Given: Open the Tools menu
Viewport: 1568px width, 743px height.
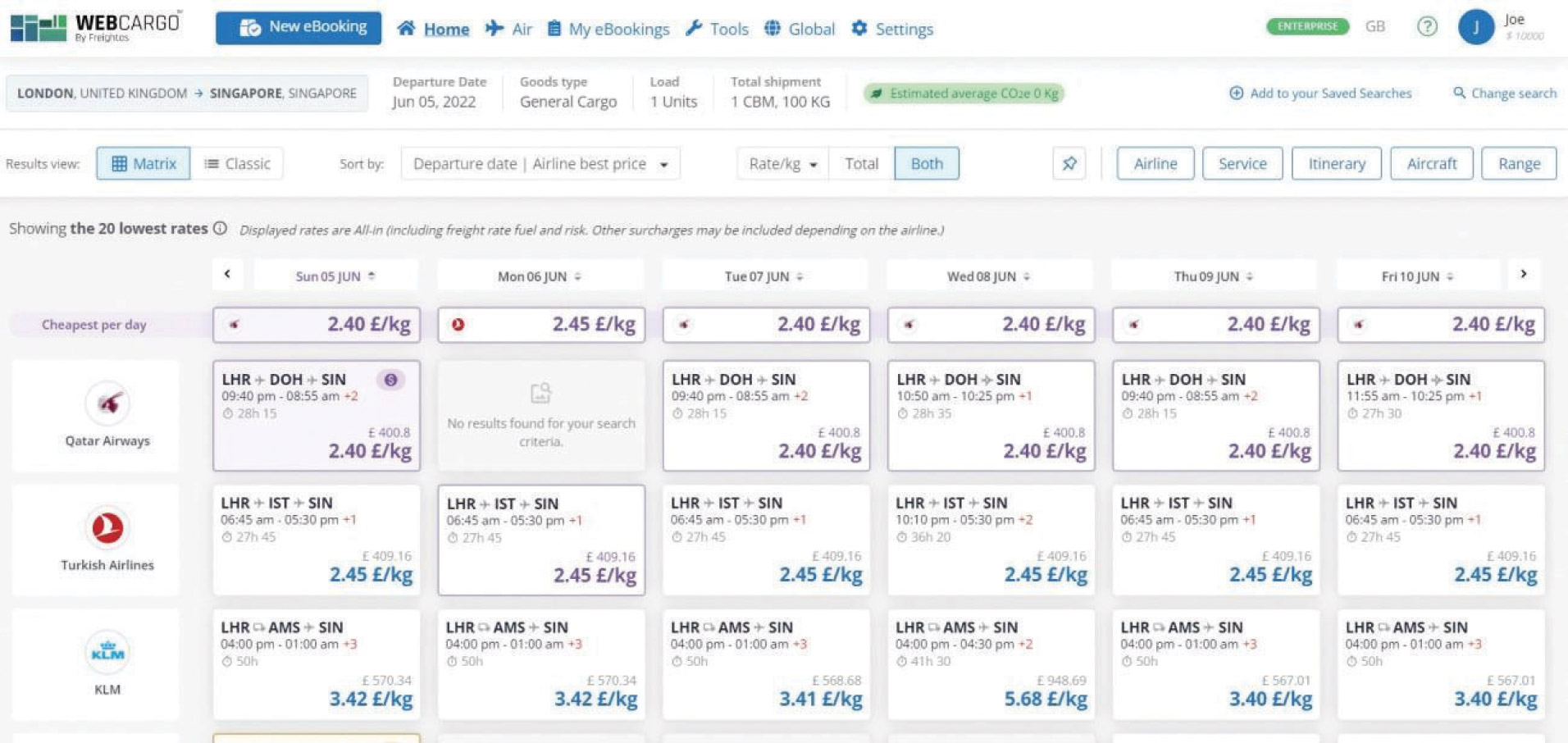Looking at the screenshot, I should tap(717, 29).
